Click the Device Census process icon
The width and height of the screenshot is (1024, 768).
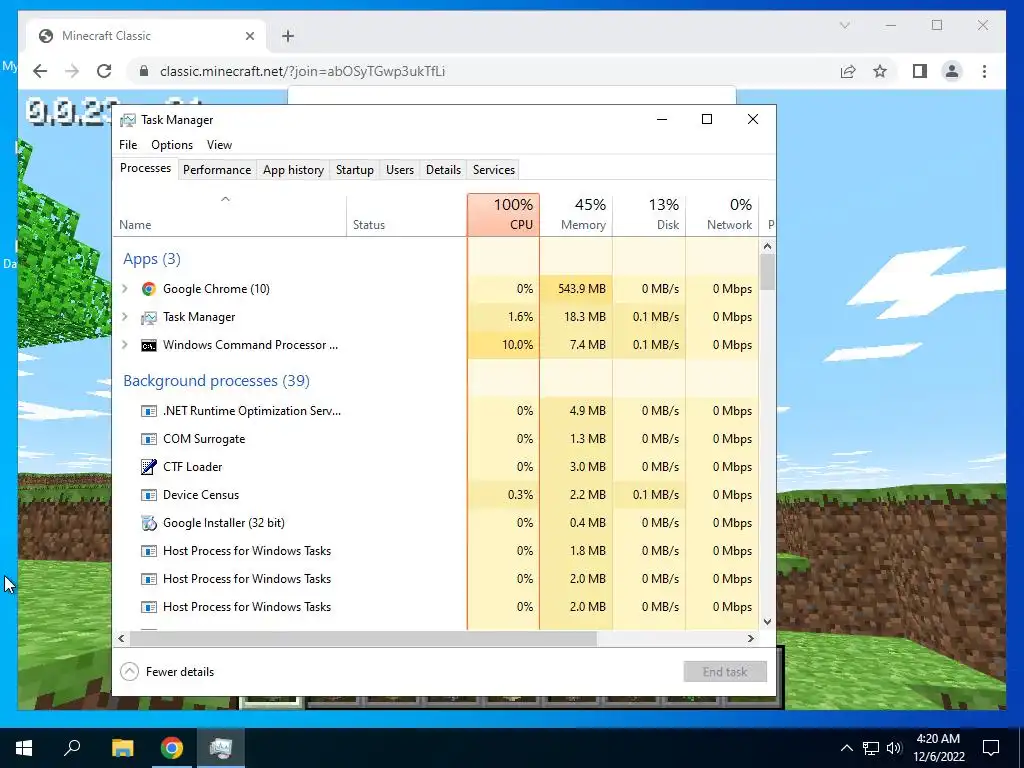tap(149, 495)
